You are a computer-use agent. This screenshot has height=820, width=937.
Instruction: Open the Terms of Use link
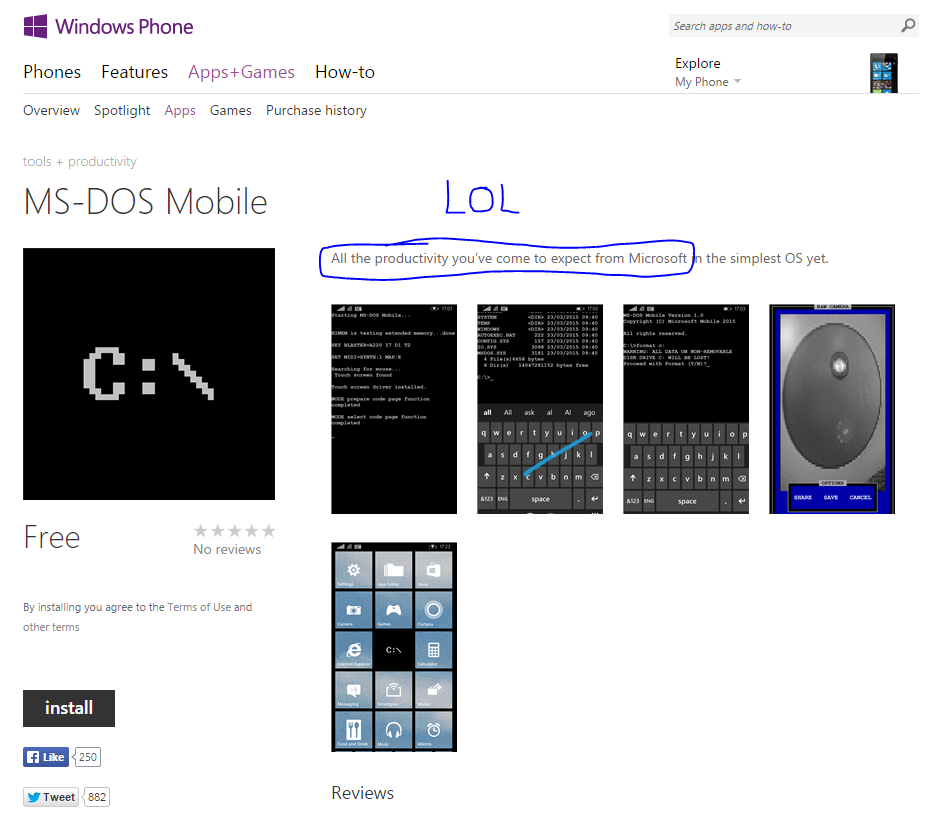(199, 607)
